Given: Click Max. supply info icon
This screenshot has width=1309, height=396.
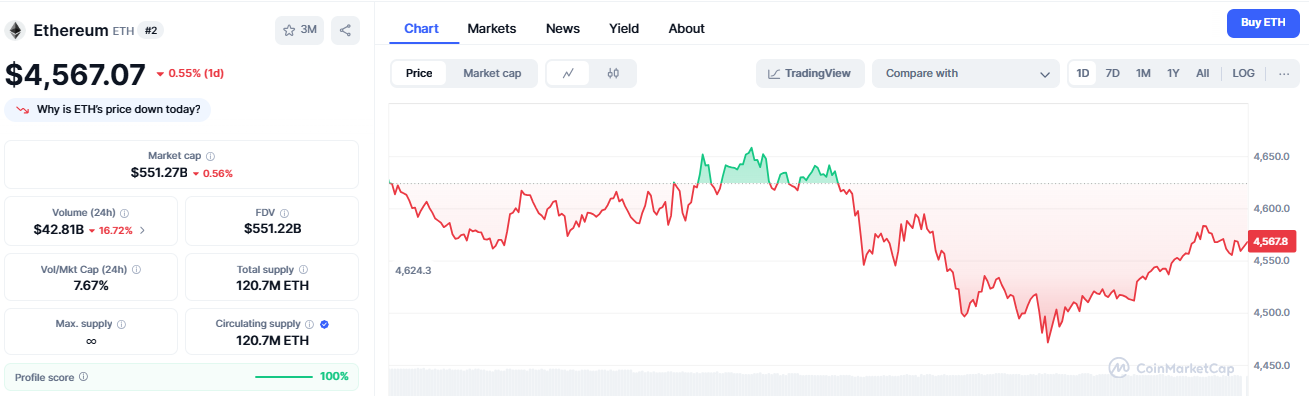Looking at the screenshot, I should pyautogui.click(x=122, y=324).
